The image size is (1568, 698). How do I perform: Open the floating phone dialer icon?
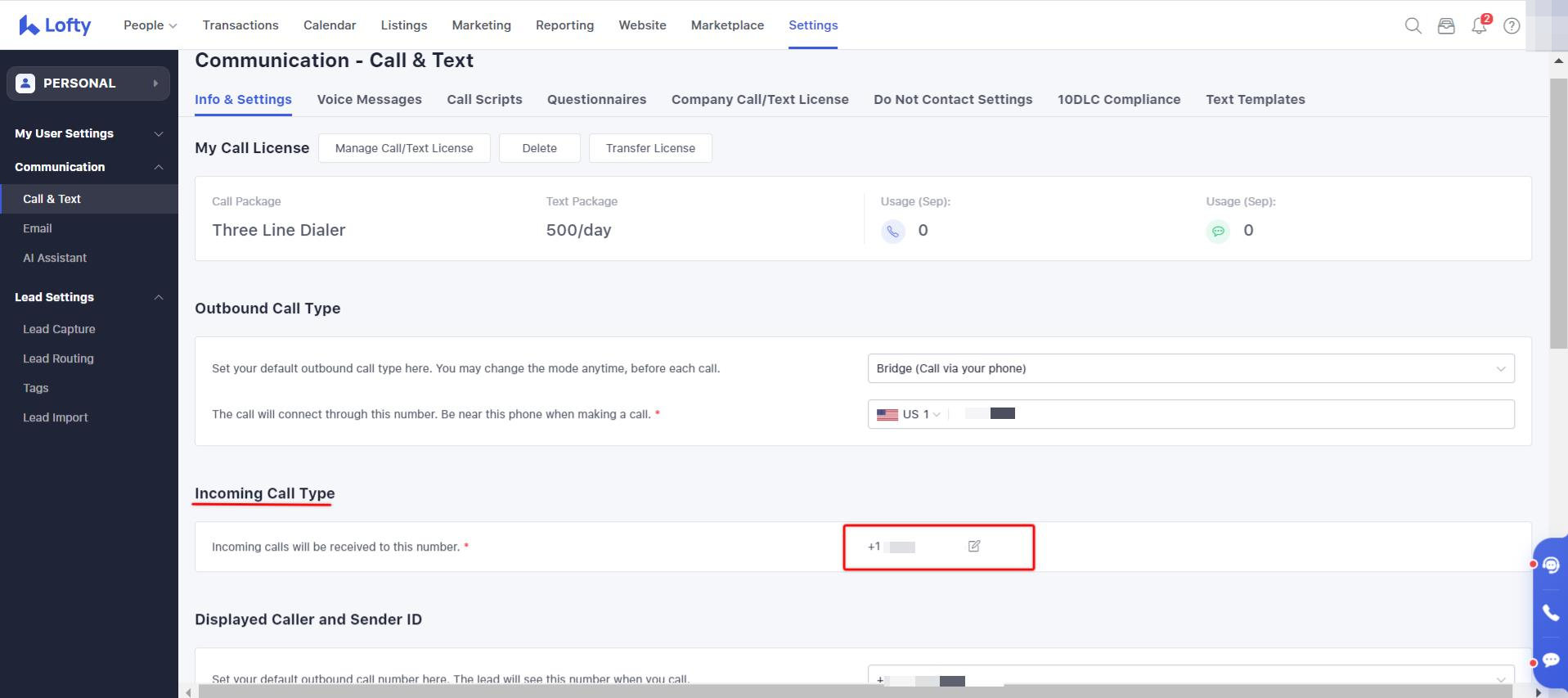pyautogui.click(x=1550, y=612)
